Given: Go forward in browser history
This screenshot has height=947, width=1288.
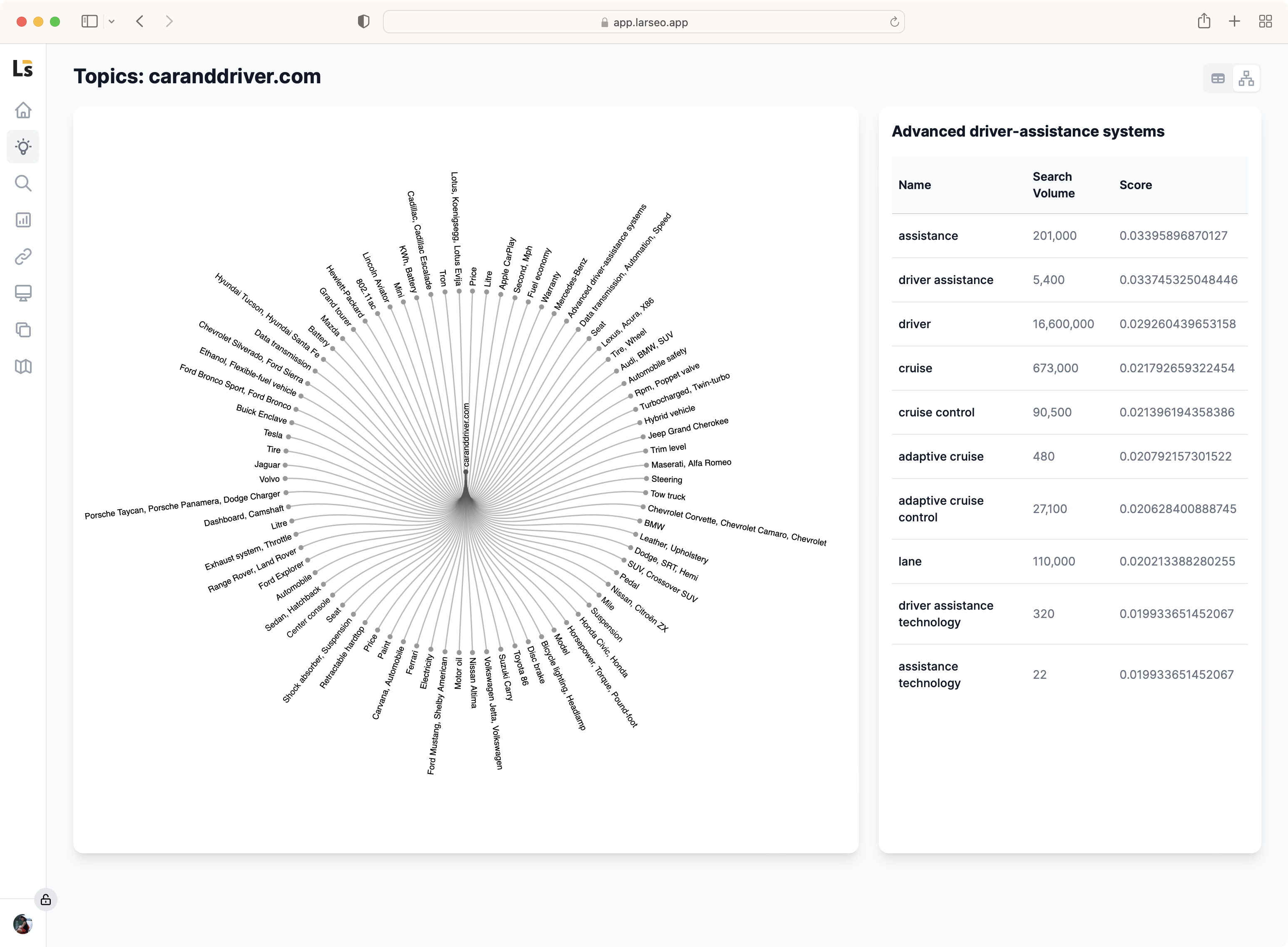Looking at the screenshot, I should pyautogui.click(x=169, y=22).
